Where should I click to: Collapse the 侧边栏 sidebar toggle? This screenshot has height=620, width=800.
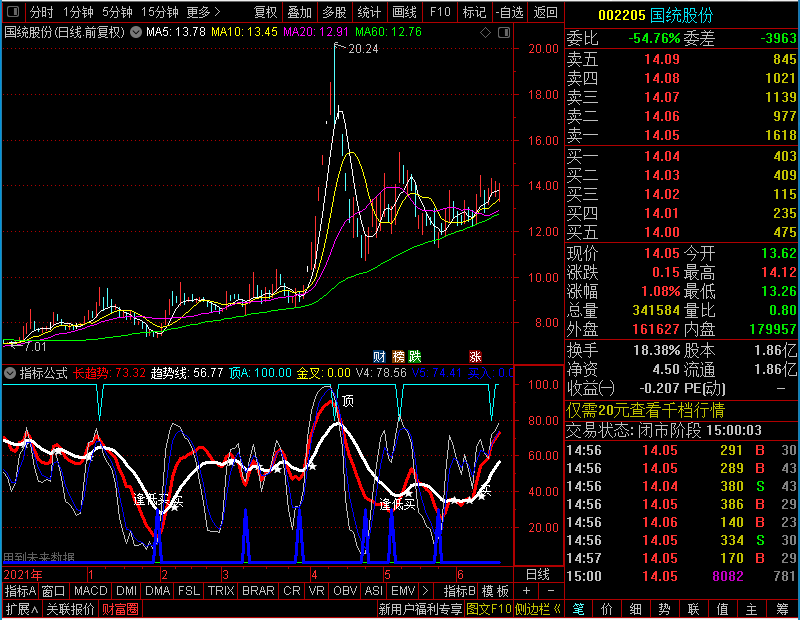pos(538,609)
